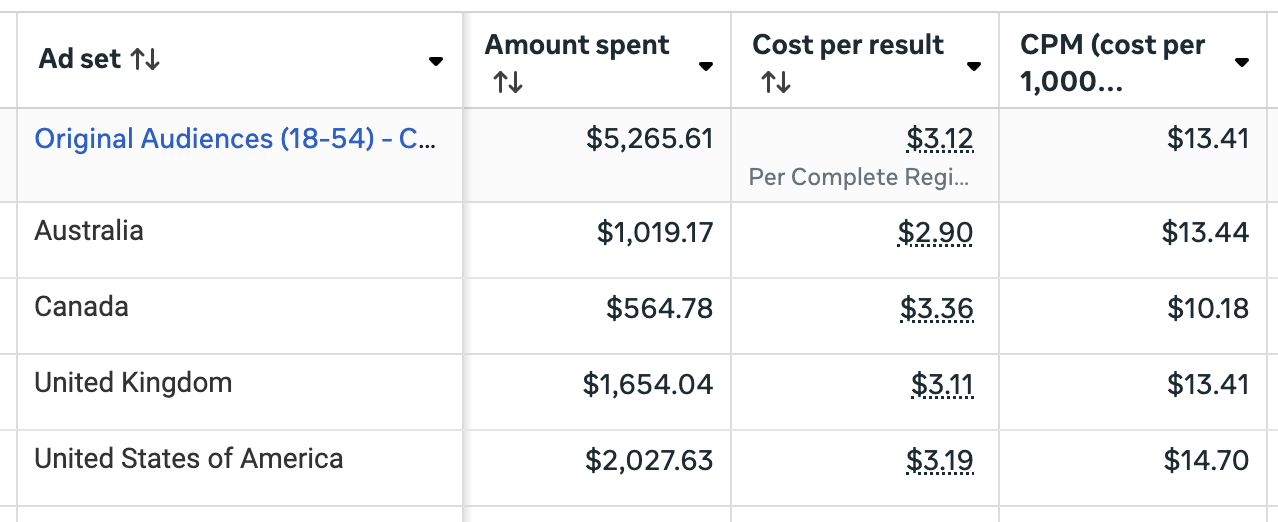Screen dimensions: 1278x522
Task: Click the Per Complete Registration label
Action: (x=860, y=178)
